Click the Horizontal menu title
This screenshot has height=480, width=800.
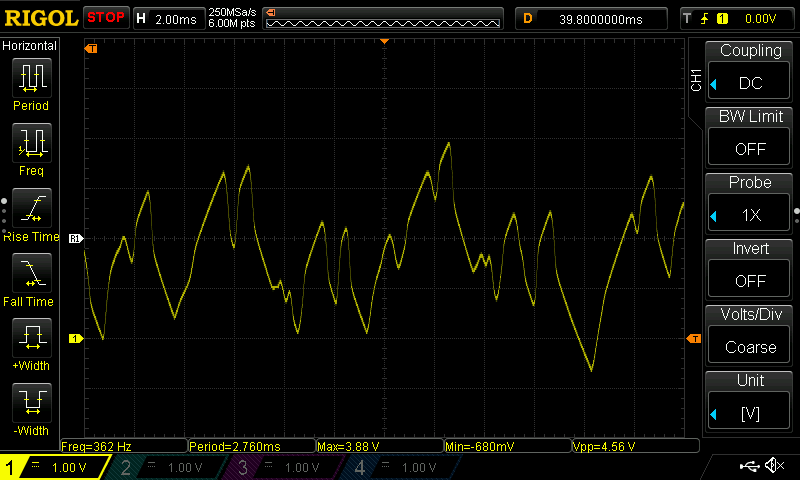[x=30, y=46]
